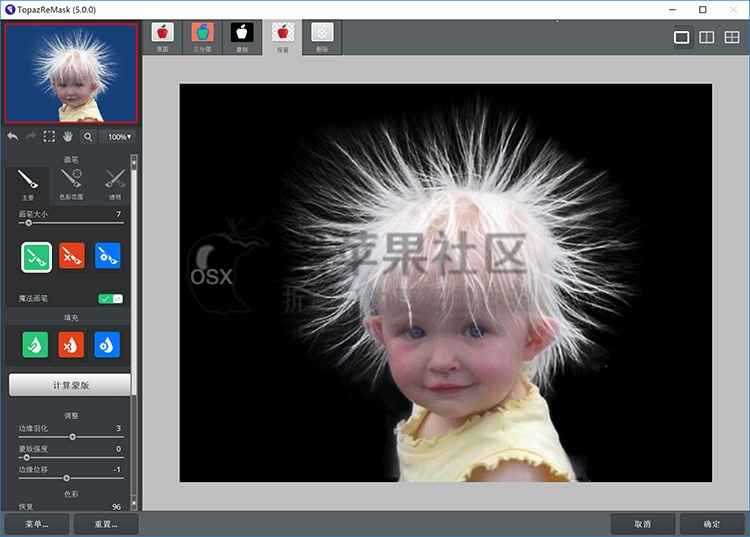Switch to the 蒙版 mask view tab
The image size is (750, 537).
point(242,37)
